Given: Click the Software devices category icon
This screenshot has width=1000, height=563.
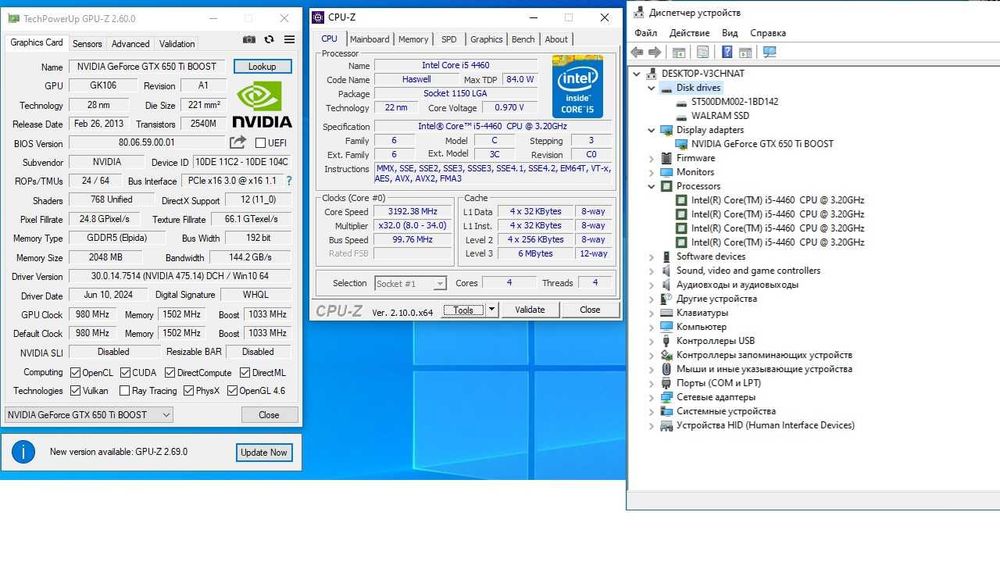Looking at the screenshot, I should coord(666,256).
